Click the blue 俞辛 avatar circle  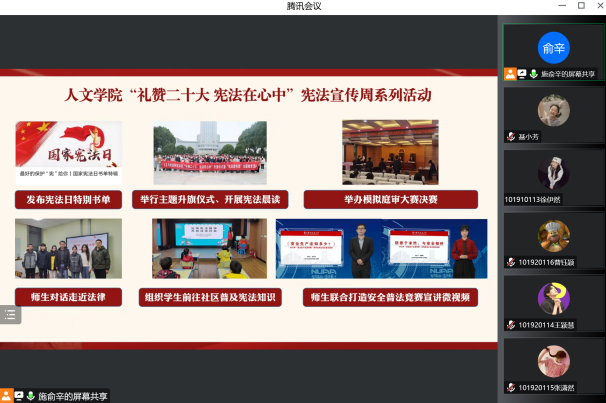pyautogui.click(x=553, y=47)
